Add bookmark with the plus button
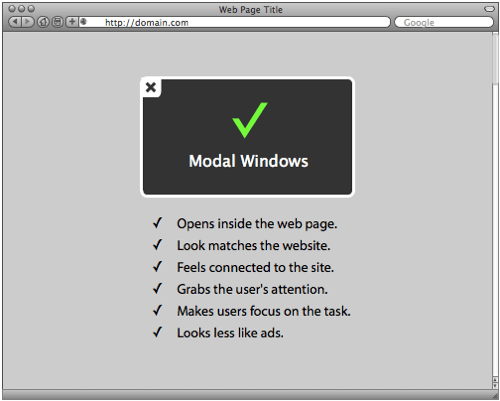The height and width of the screenshot is (401, 500). 72,22
